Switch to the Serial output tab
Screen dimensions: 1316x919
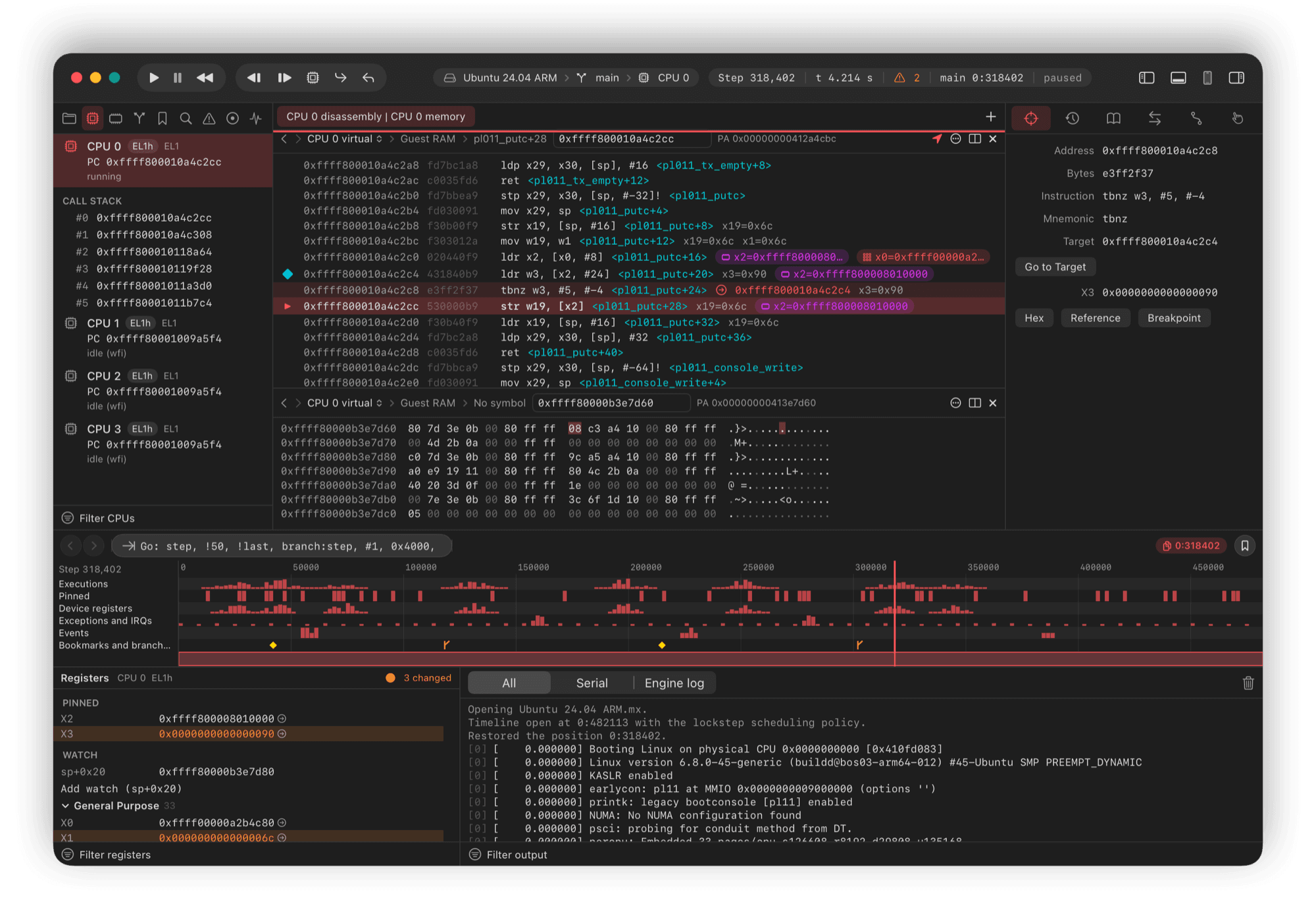592,683
